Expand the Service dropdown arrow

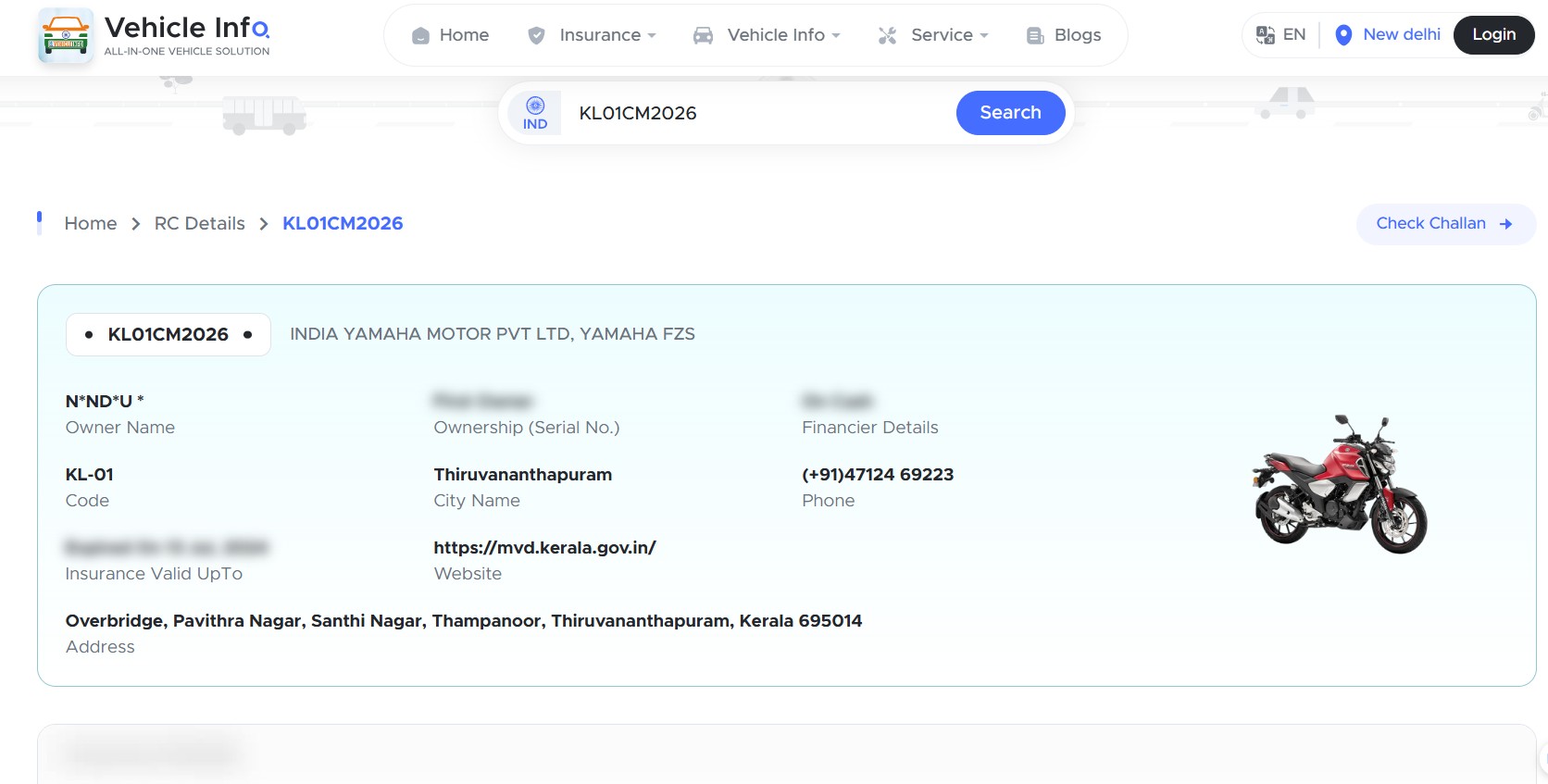coord(984,36)
